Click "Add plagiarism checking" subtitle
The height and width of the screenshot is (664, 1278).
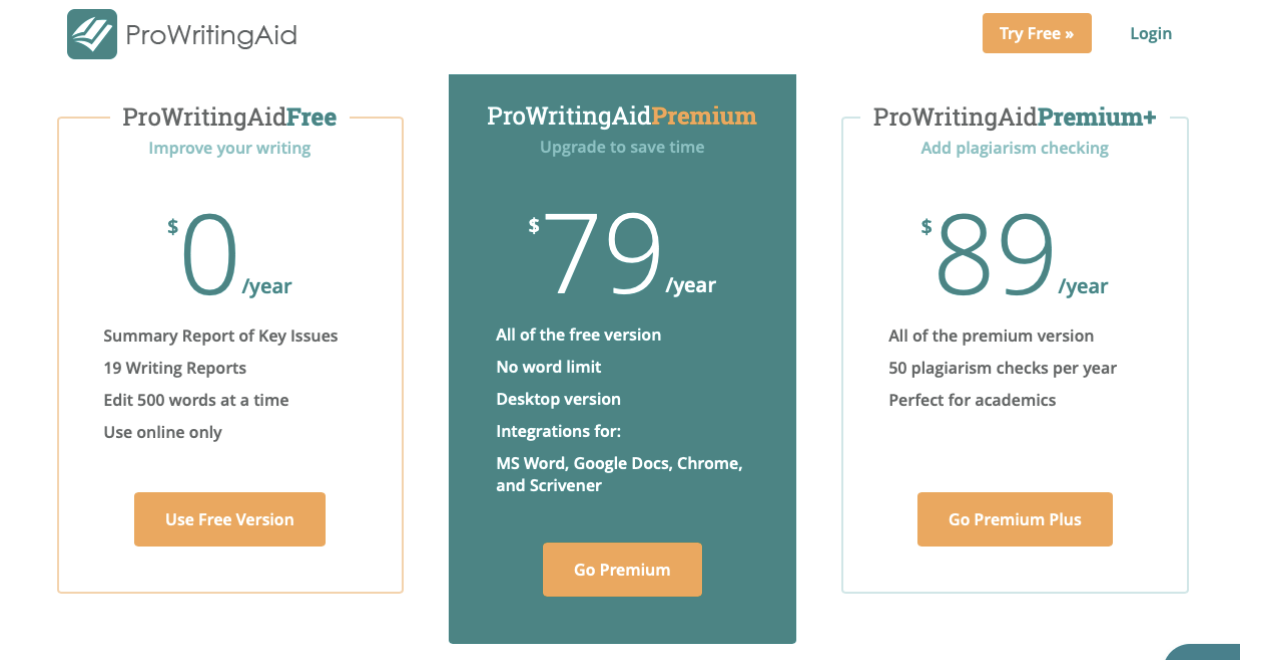[x=1014, y=149]
